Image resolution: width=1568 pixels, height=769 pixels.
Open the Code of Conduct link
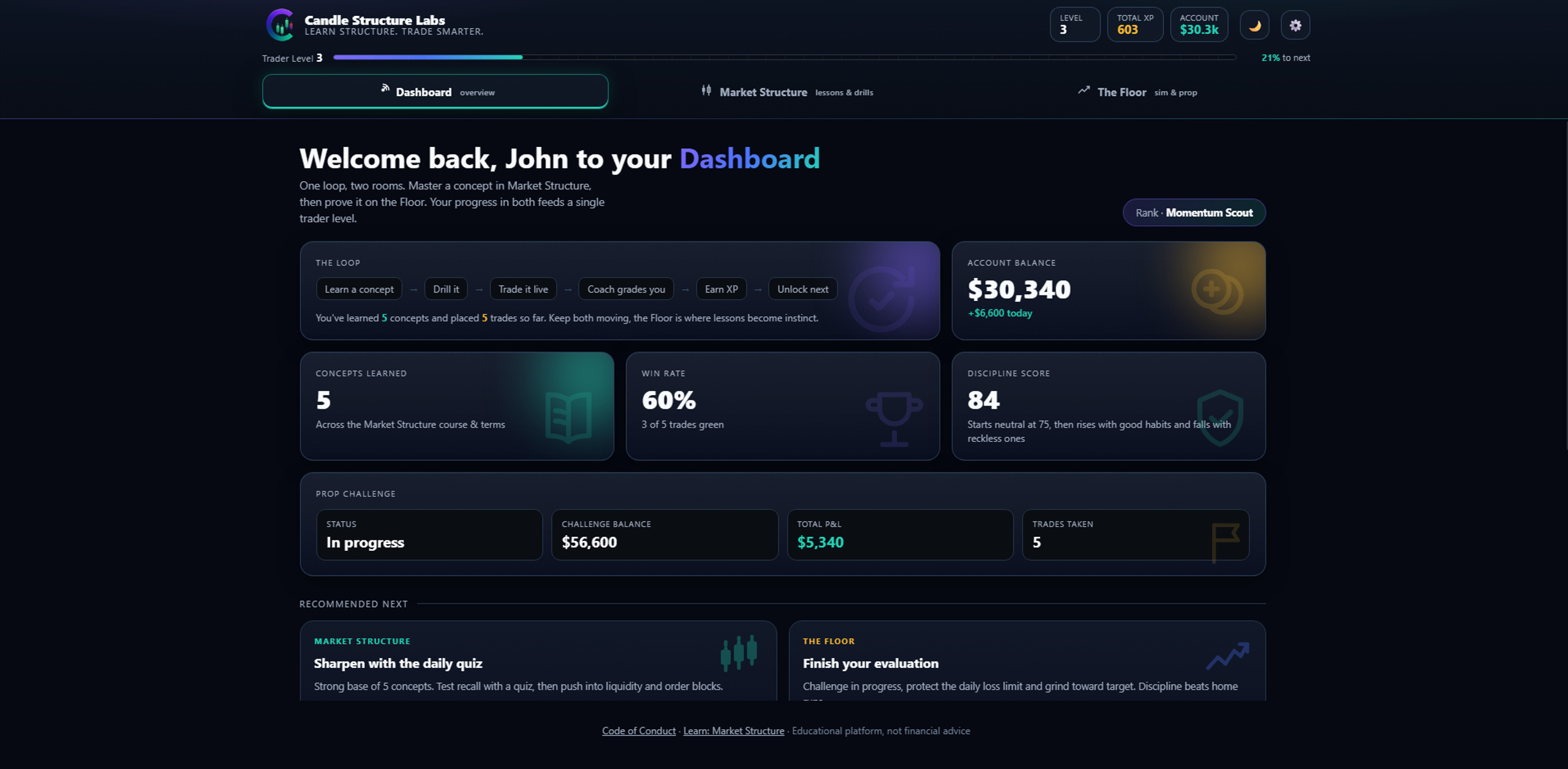(x=638, y=730)
